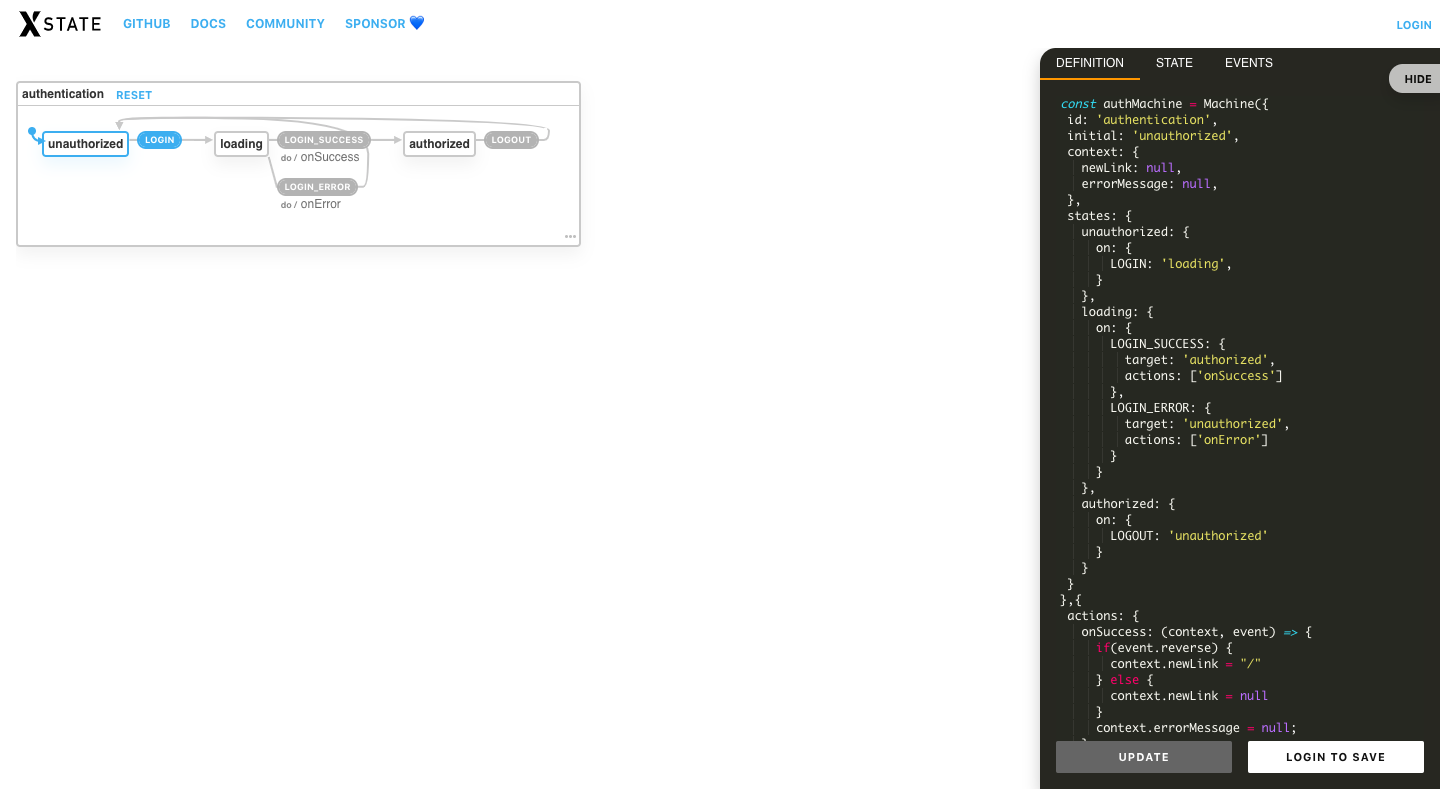Click the LOGIN_SUCCESS event pill
1440x789 pixels.
point(323,140)
